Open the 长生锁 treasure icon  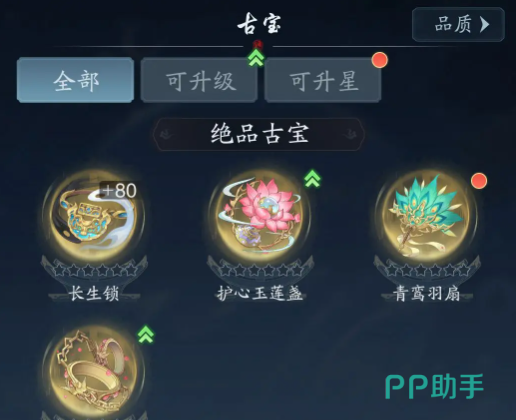(94, 216)
